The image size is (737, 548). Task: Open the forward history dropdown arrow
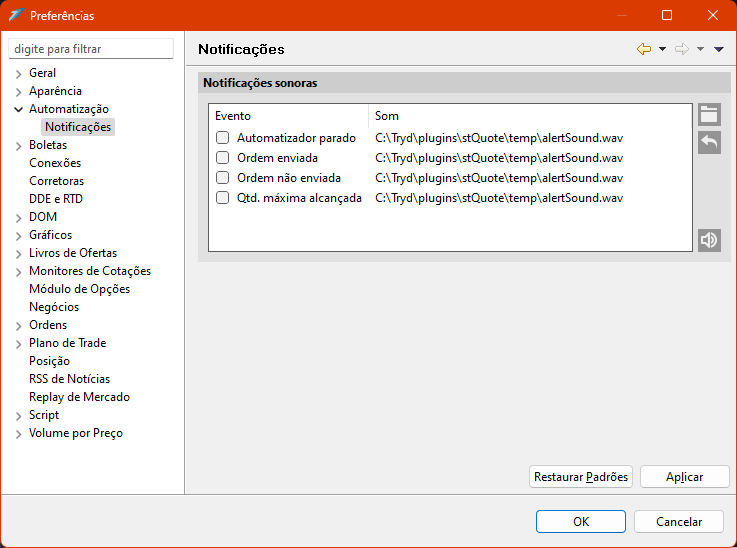coord(700,49)
